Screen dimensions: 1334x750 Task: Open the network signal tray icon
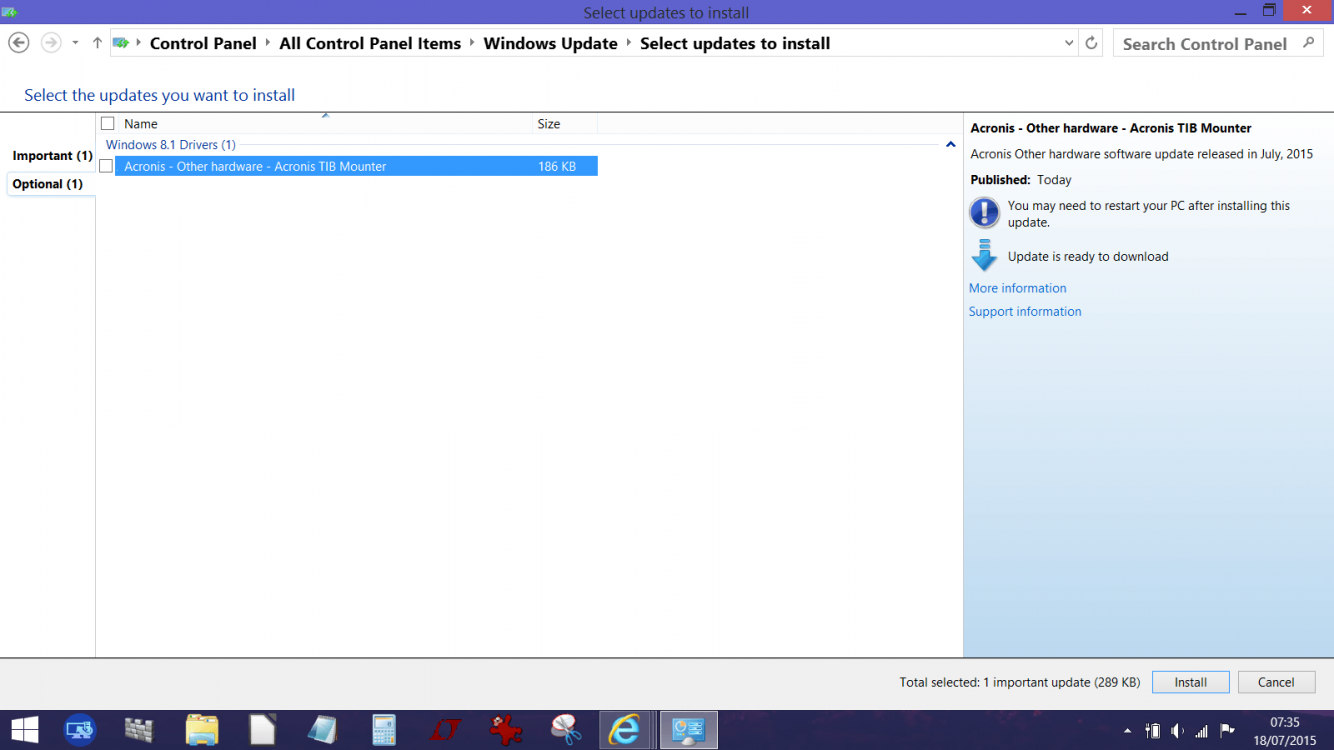pos(1202,731)
